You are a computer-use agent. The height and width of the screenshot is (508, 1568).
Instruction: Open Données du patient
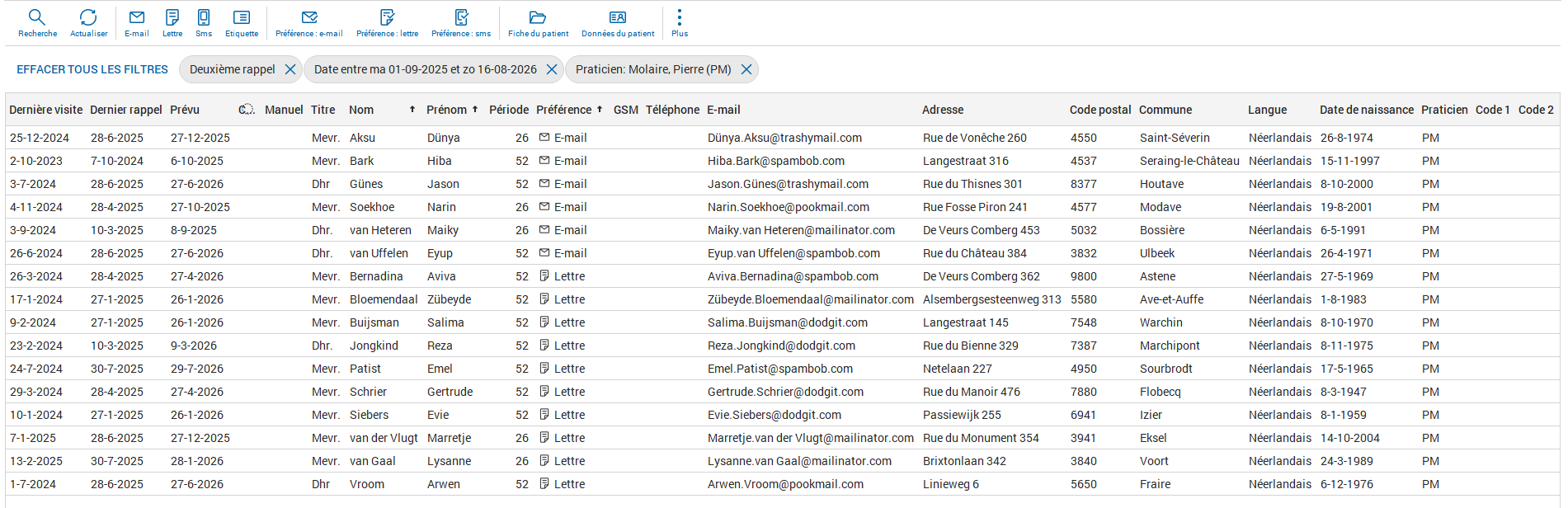[x=618, y=23]
